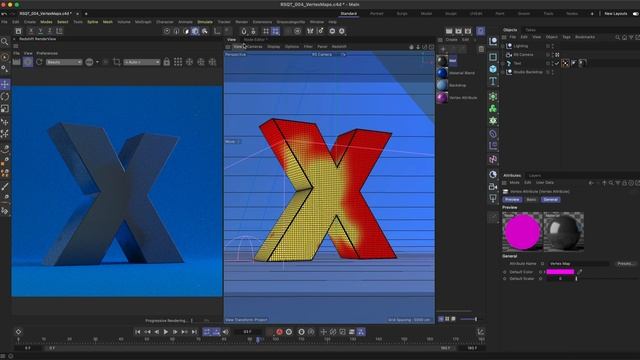This screenshot has height=360, width=640.
Task: Open dropdown arrow next to RenderView circle button
Action: pos(97,62)
